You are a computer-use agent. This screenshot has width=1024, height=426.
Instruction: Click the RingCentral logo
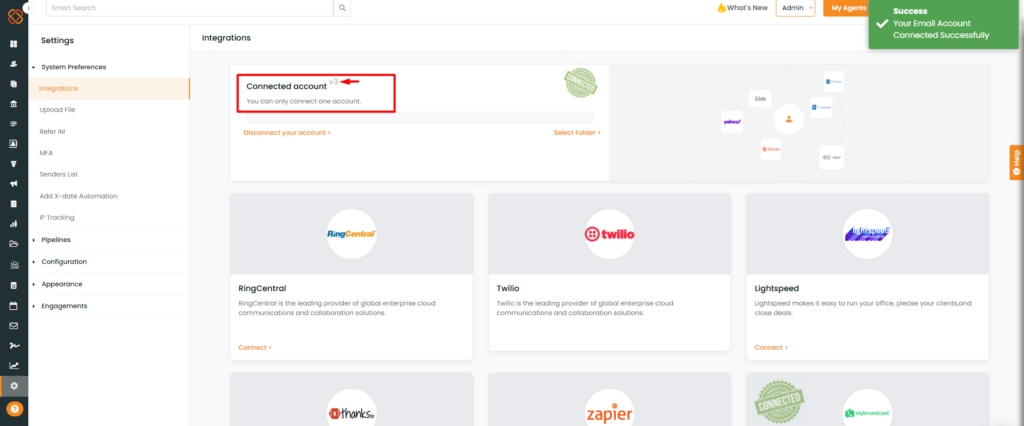351,234
